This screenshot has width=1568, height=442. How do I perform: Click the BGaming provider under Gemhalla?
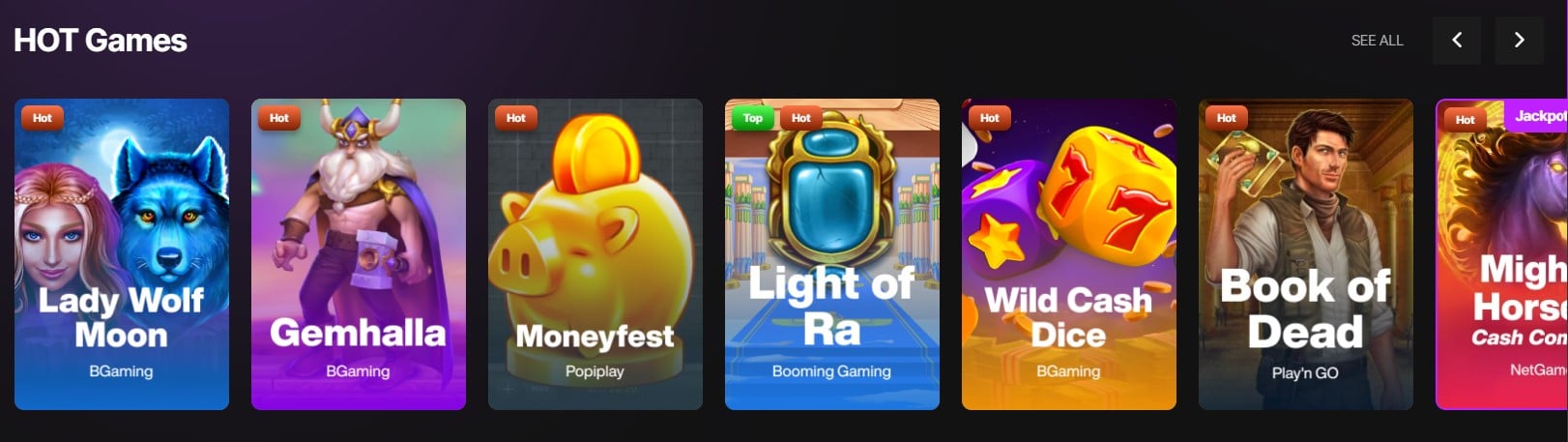[358, 371]
